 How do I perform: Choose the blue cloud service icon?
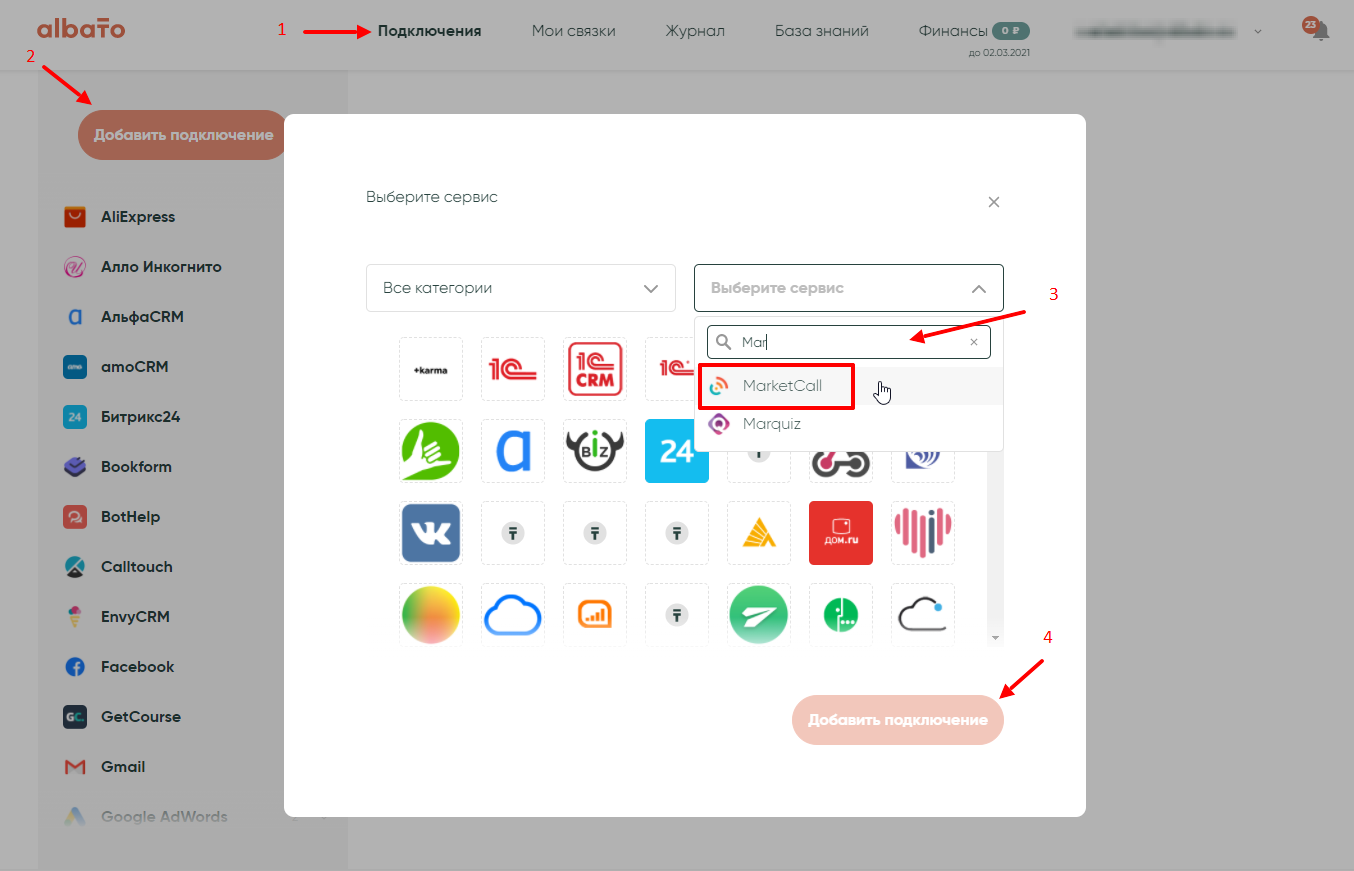pyautogui.click(x=513, y=615)
